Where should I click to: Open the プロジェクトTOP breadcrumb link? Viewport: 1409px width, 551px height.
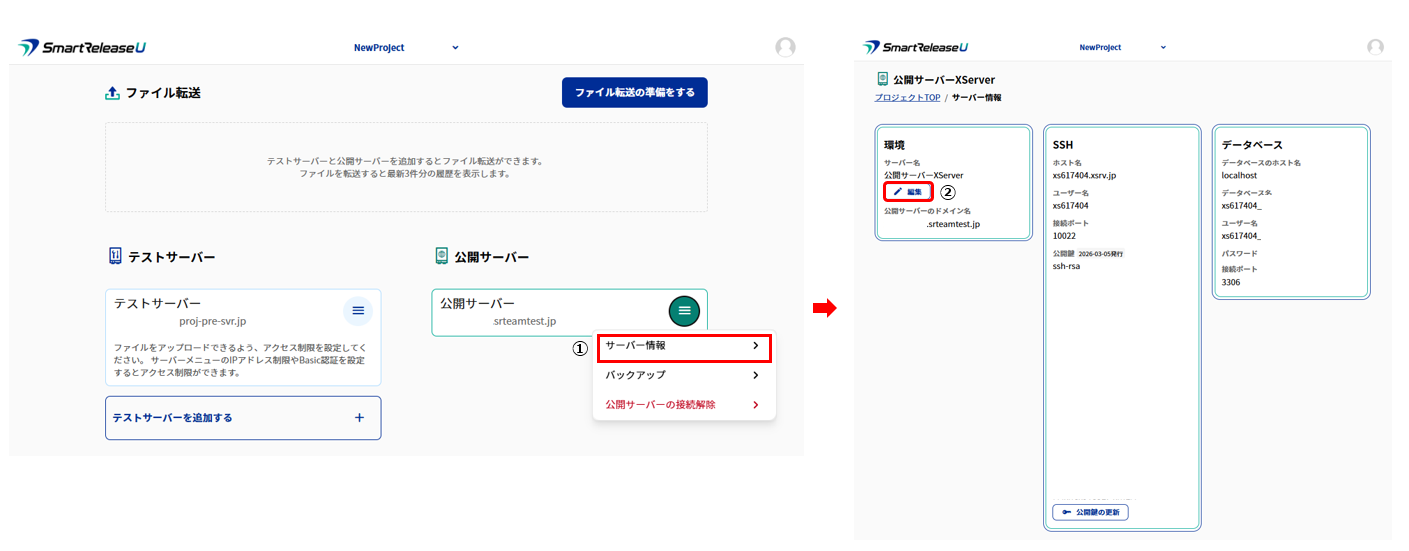tap(907, 98)
